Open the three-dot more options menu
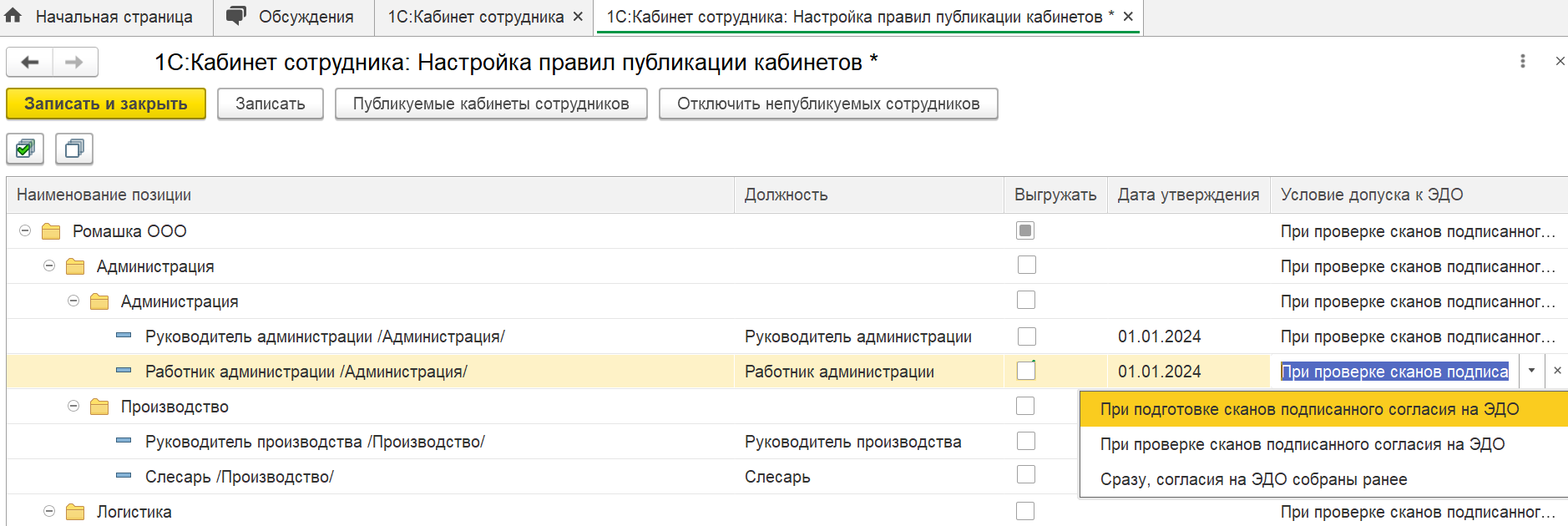 click(1523, 61)
